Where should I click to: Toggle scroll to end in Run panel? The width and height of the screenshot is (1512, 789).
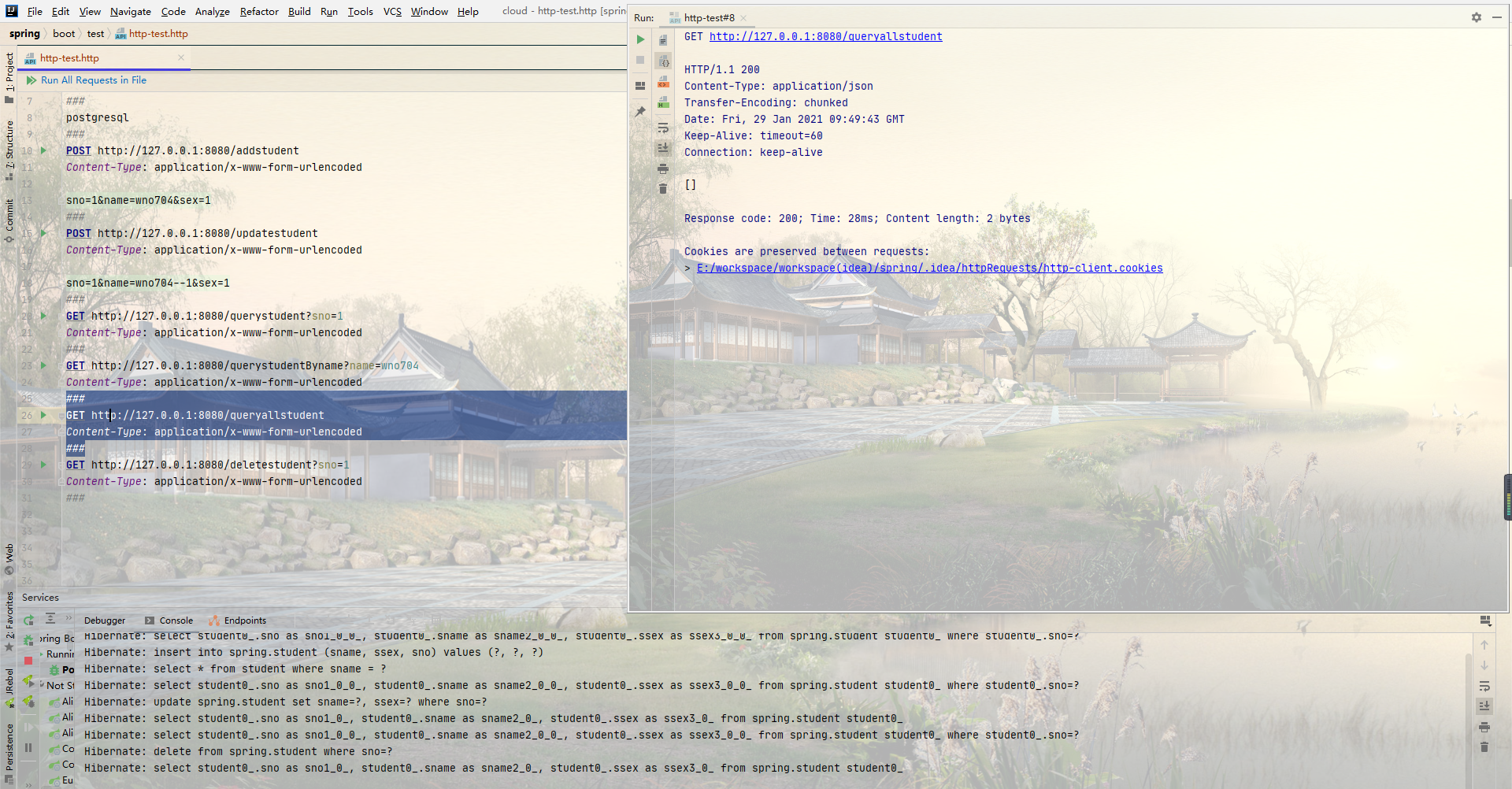coord(663,148)
